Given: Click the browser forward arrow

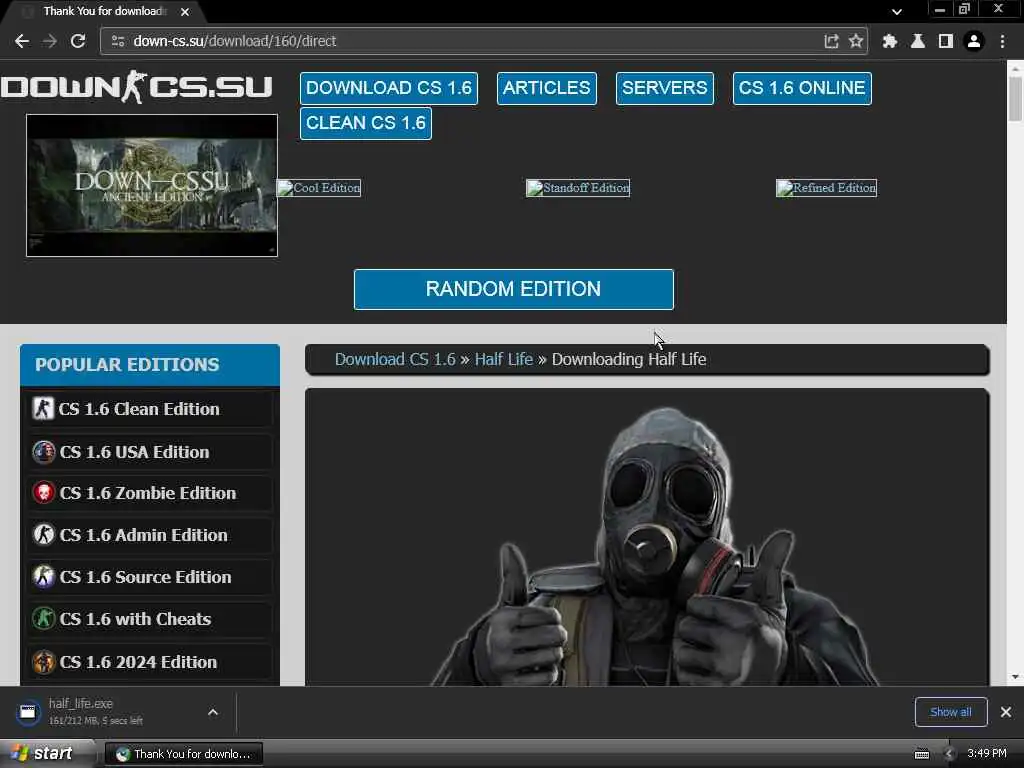Looking at the screenshot, I should tap(50, 41).
